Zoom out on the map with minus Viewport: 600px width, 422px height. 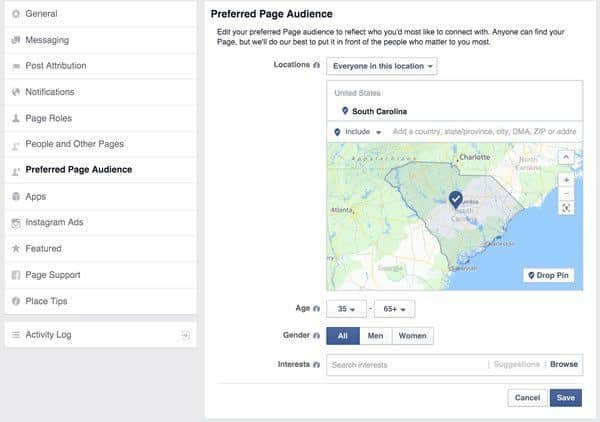566,194
